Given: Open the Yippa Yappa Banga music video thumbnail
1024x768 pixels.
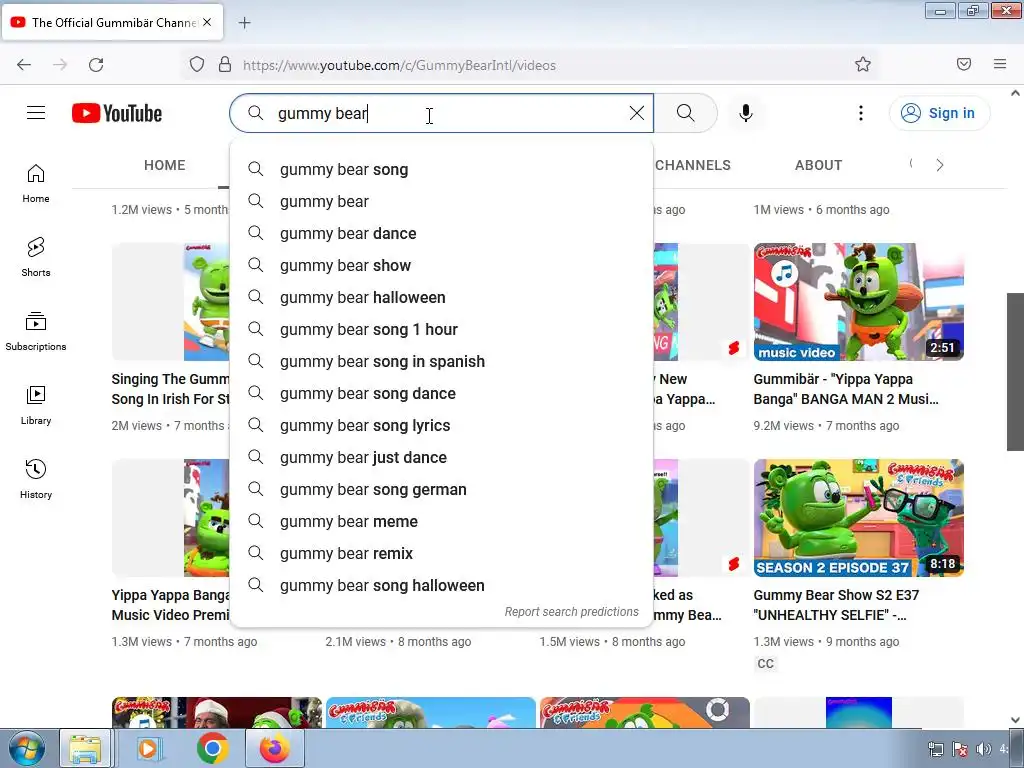Looking at the screenshot, I should 858,302.
